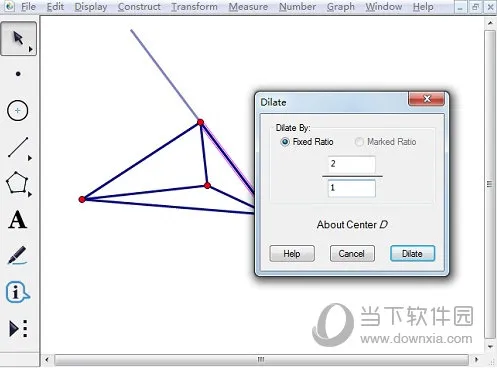Open the Number menu

click(297, 7)
